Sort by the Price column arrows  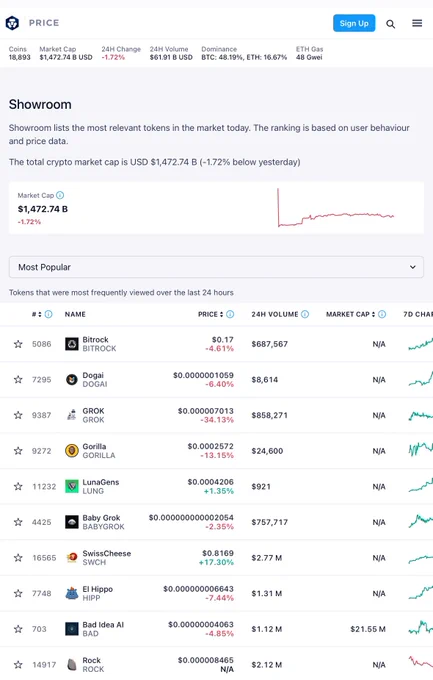[x=221, y=314]
